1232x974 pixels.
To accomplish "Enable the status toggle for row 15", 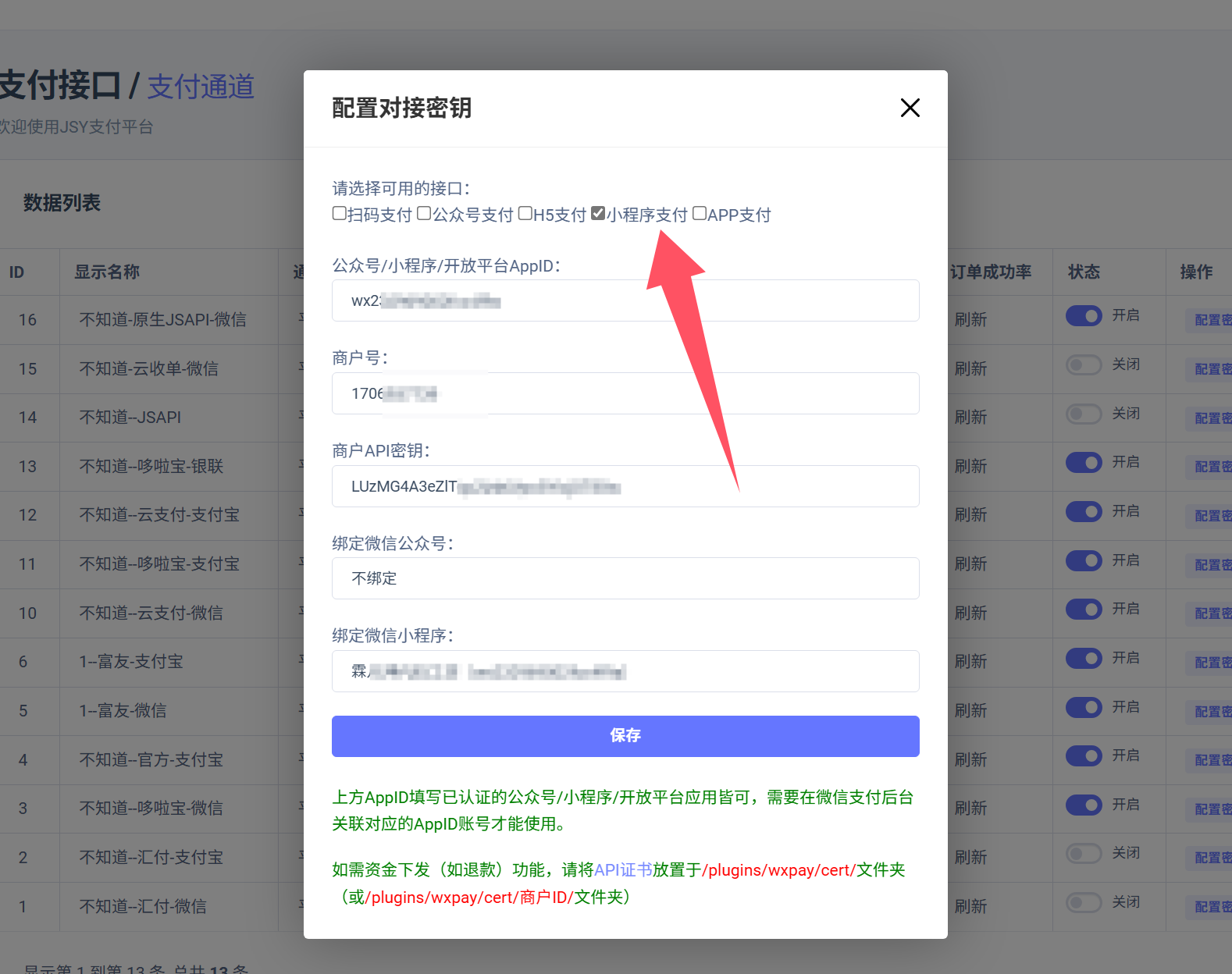I will pyautogui.click(x=1084, y=364).
